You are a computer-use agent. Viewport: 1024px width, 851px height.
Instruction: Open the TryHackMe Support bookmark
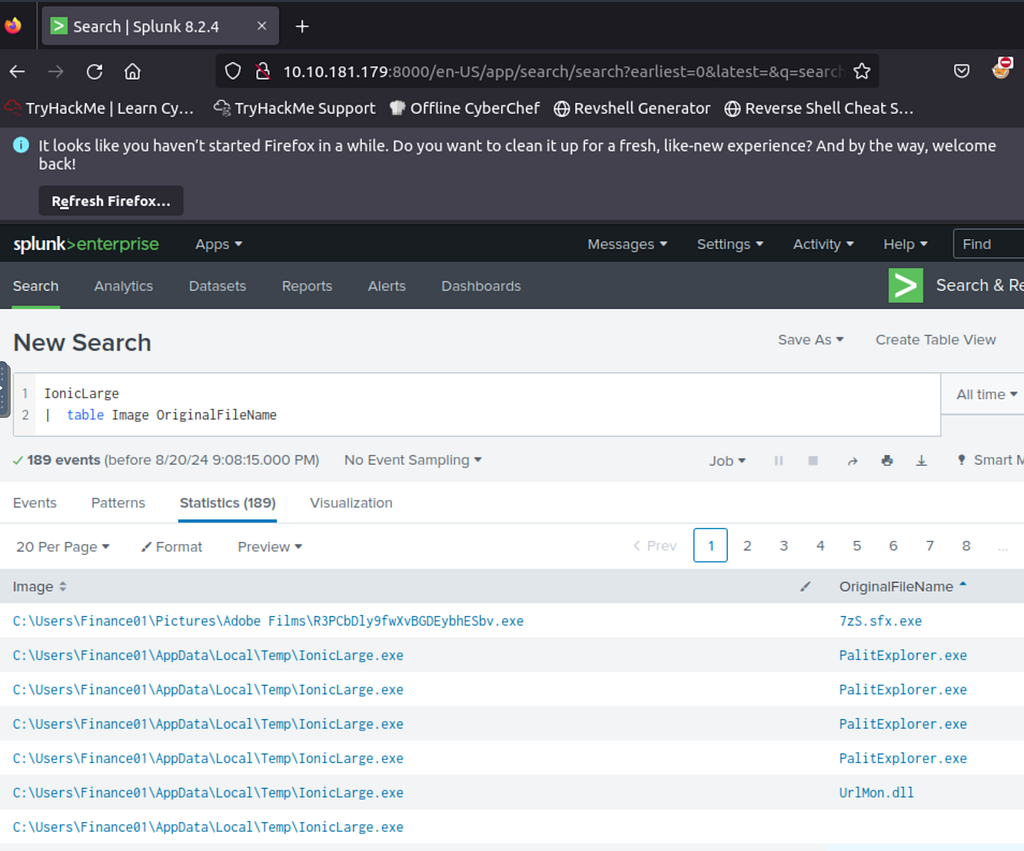[295, 108]
